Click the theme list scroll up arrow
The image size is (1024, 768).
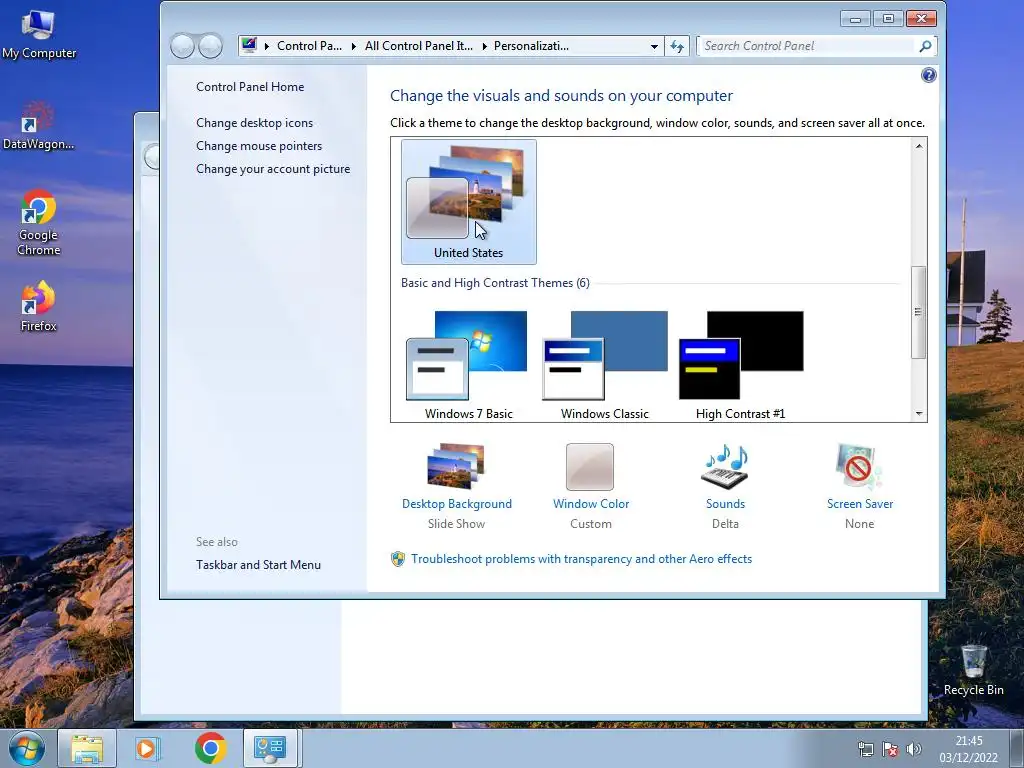pyautogui.click(x=919, y=146)
